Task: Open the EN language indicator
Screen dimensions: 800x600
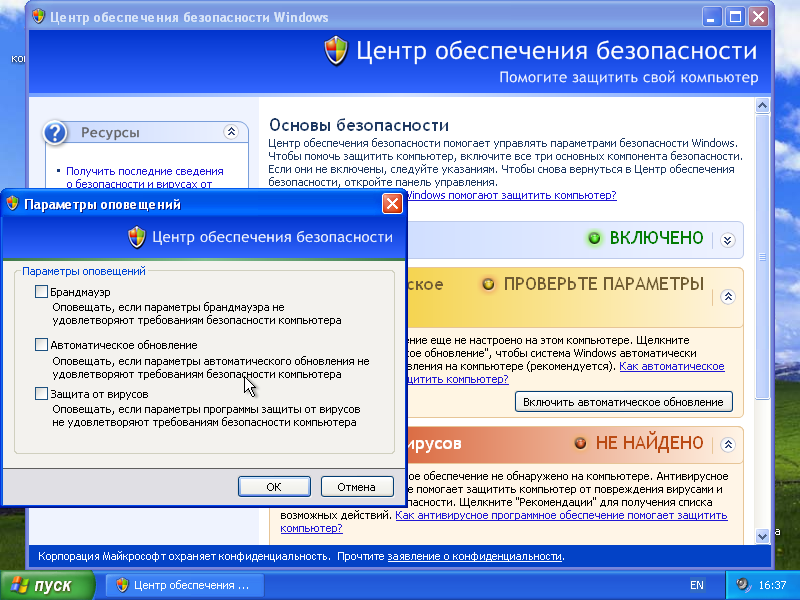Action: 696,585
